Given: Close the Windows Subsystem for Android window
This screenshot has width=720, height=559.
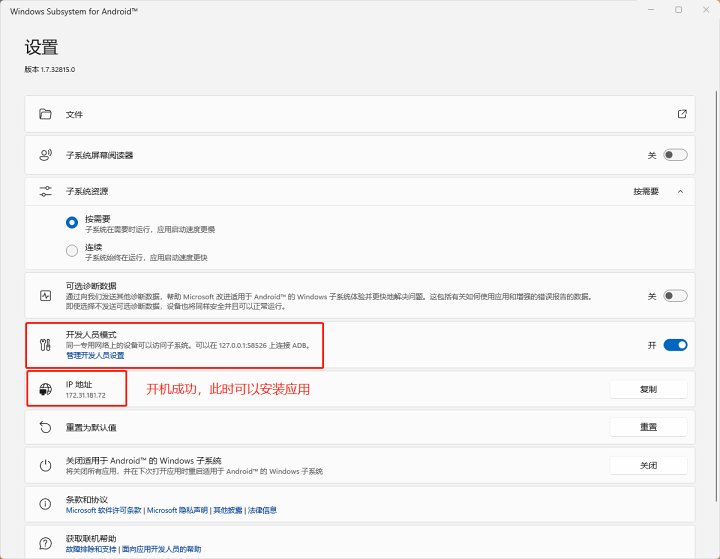Looking at the screenshot, I should [x=706, y=10].
